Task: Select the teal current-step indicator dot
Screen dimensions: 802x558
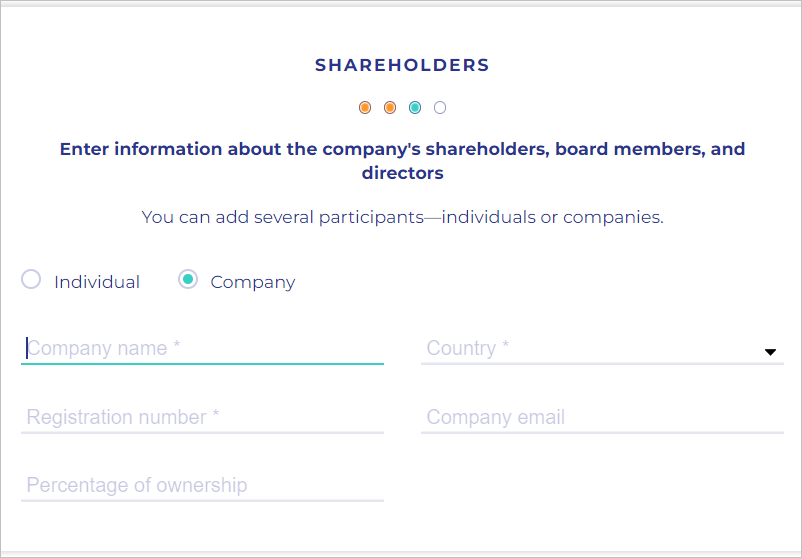Action: (415, 107)
